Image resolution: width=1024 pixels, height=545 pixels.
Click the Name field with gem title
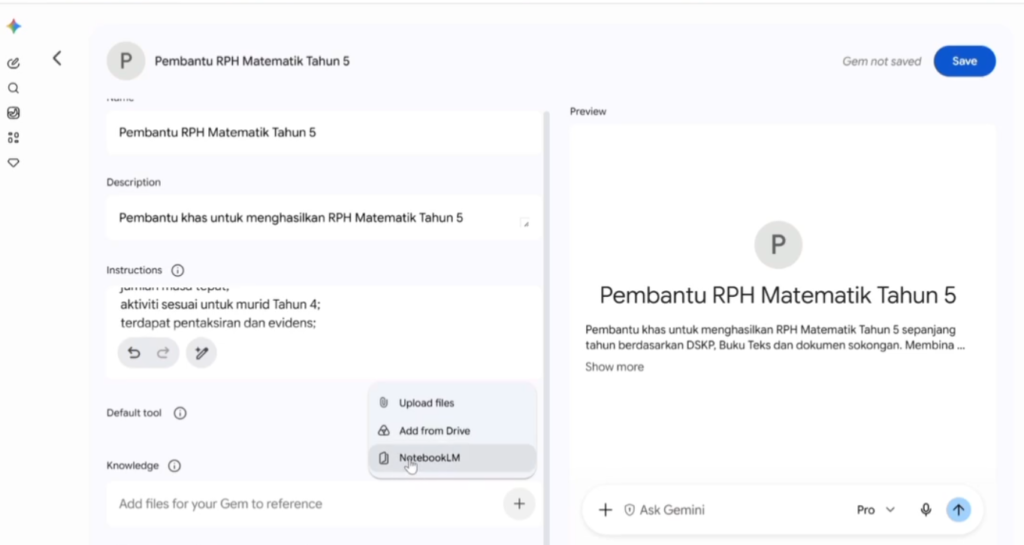[x=324, y=132]
